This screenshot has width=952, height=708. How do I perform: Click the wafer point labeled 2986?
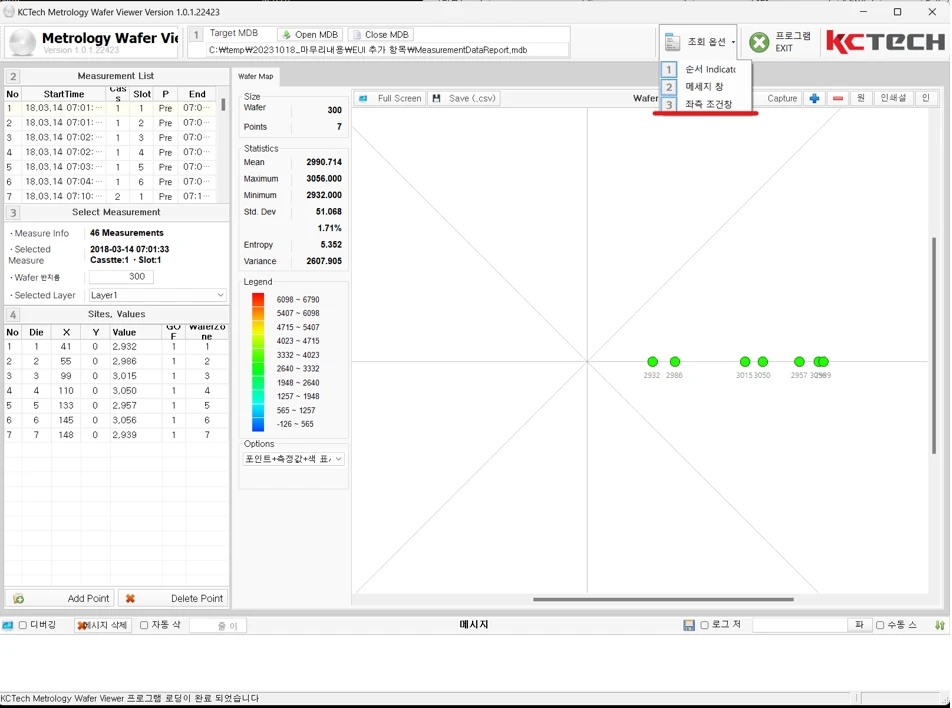click(x=675, y=362)
